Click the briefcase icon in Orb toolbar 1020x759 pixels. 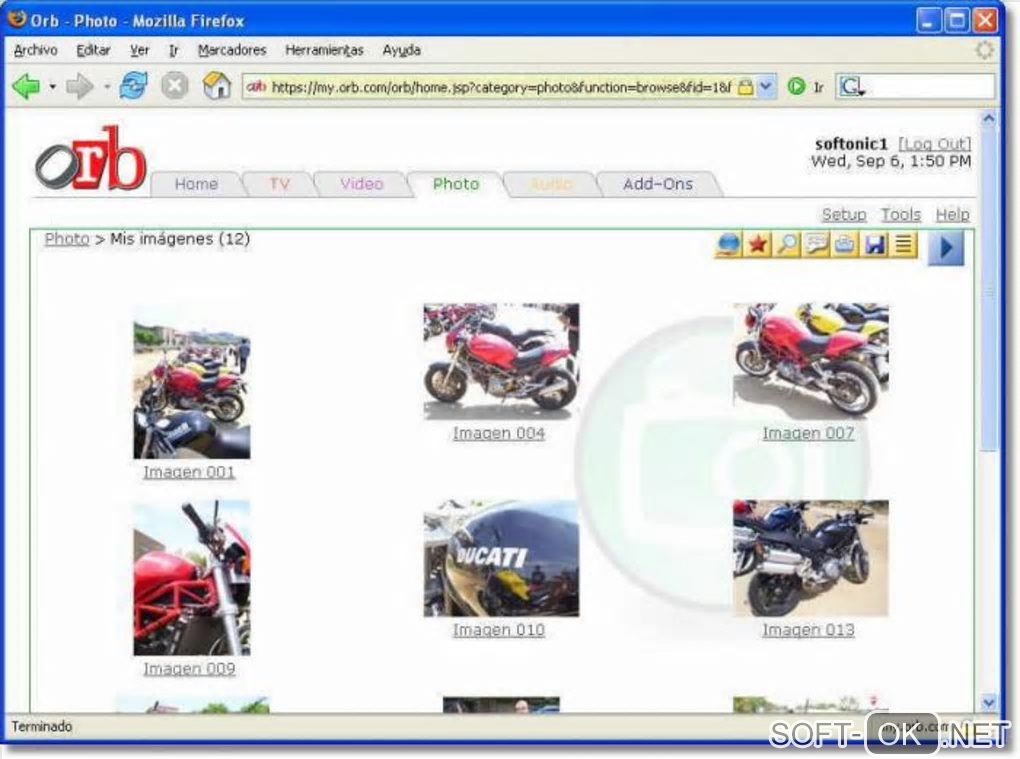pos(845,245)
